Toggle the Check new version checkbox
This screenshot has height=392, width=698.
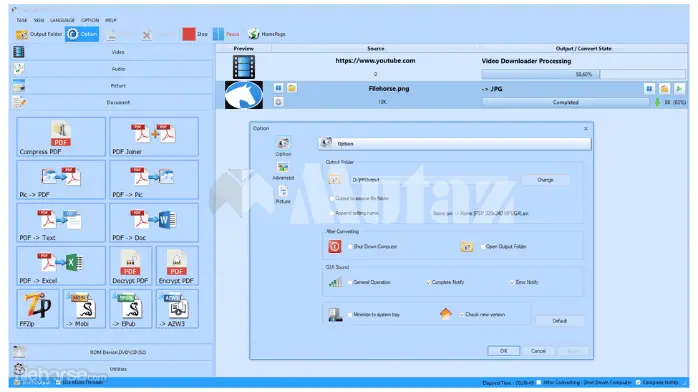tap(462, 315)
